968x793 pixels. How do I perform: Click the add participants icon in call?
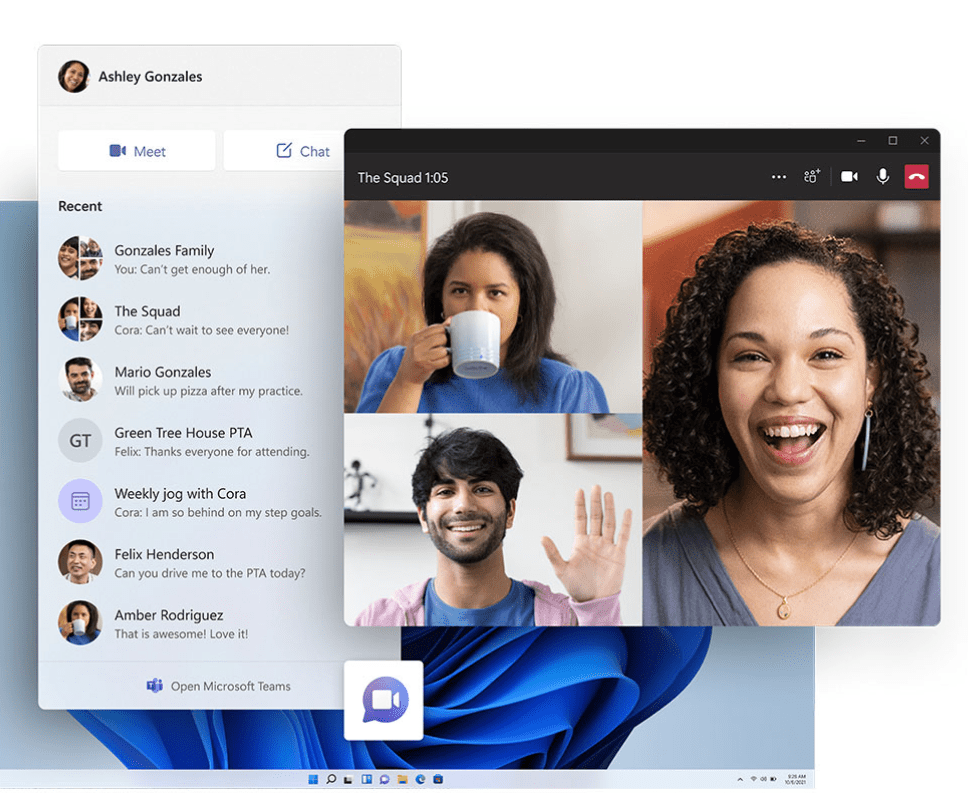812,177
